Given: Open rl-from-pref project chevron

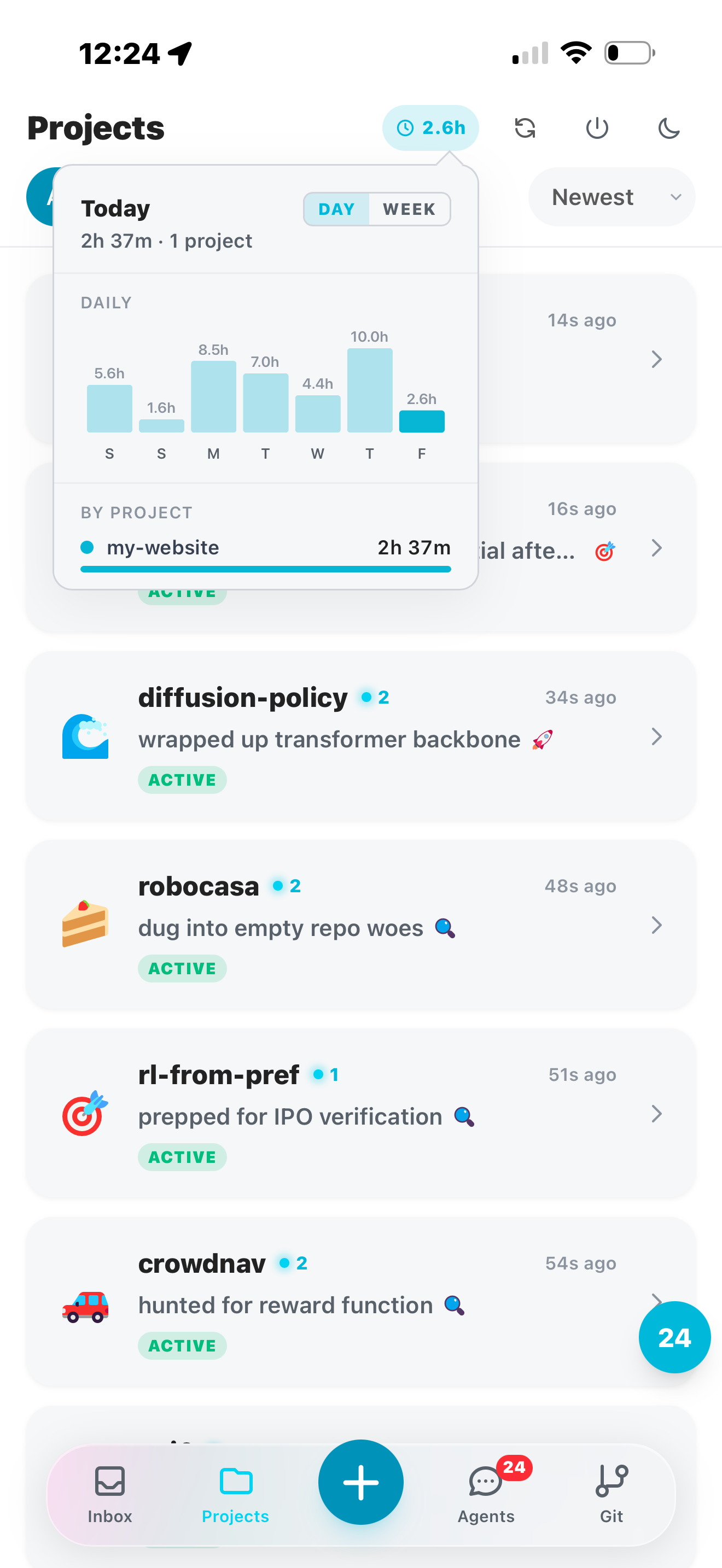Looking at the screenshot, I should point(656,1114).
